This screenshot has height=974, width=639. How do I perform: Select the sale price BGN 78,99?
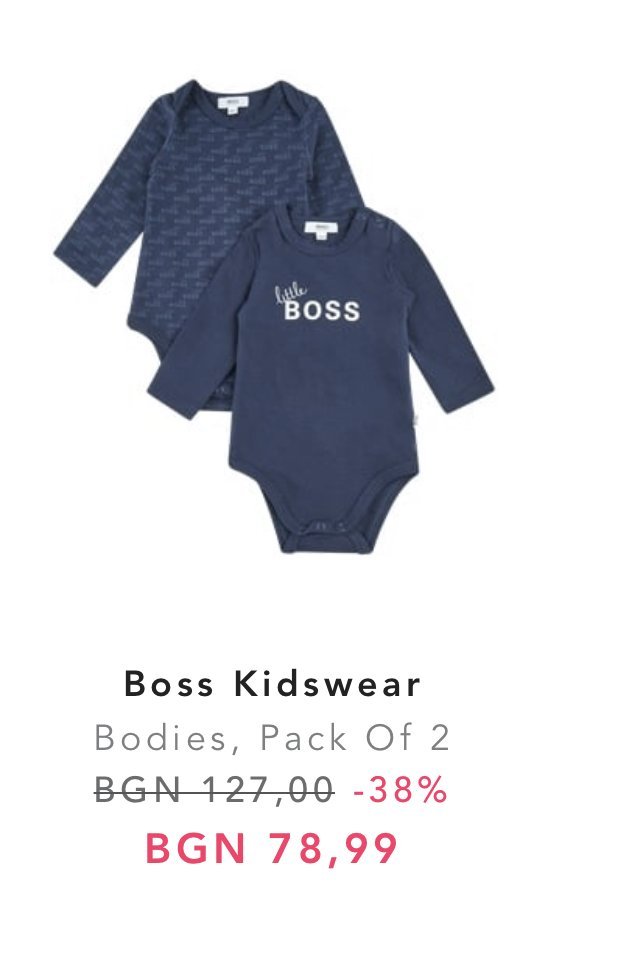tap(271, 848)
